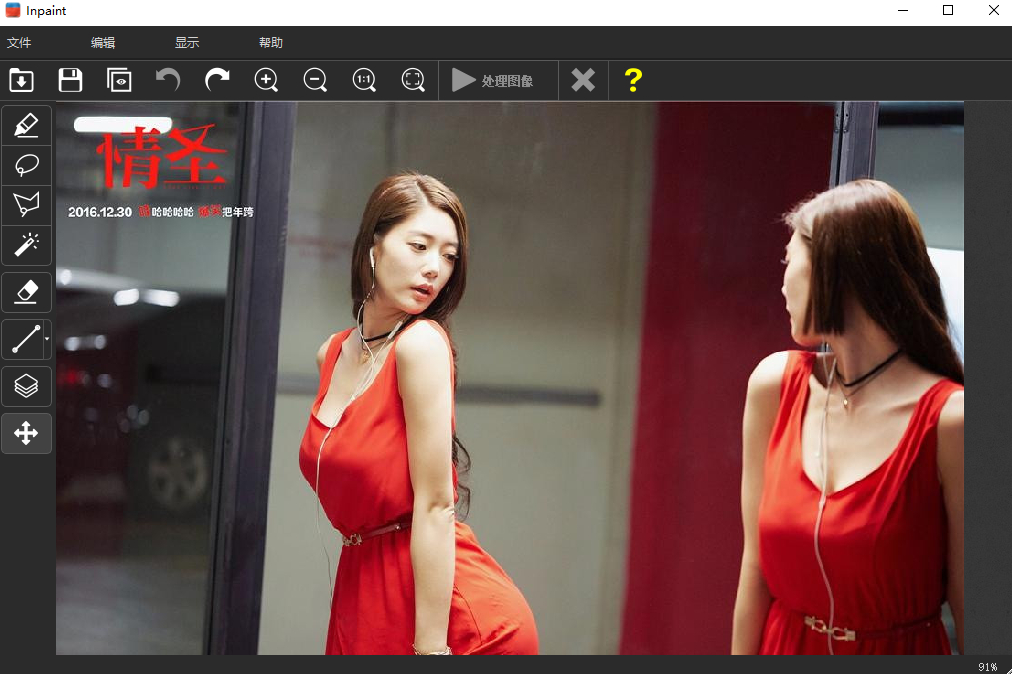Open an image with the load icon
Viewport: 1012px width, 674px height.
click(21, 80)
